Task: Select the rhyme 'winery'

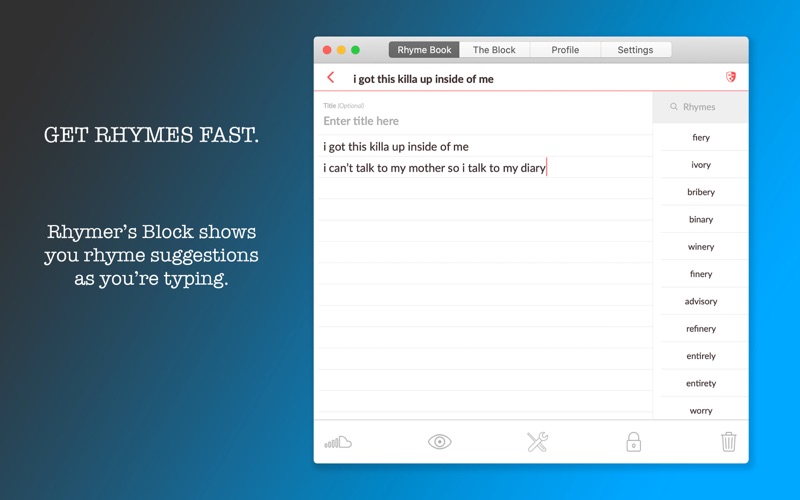Action: tap(701, 246)
